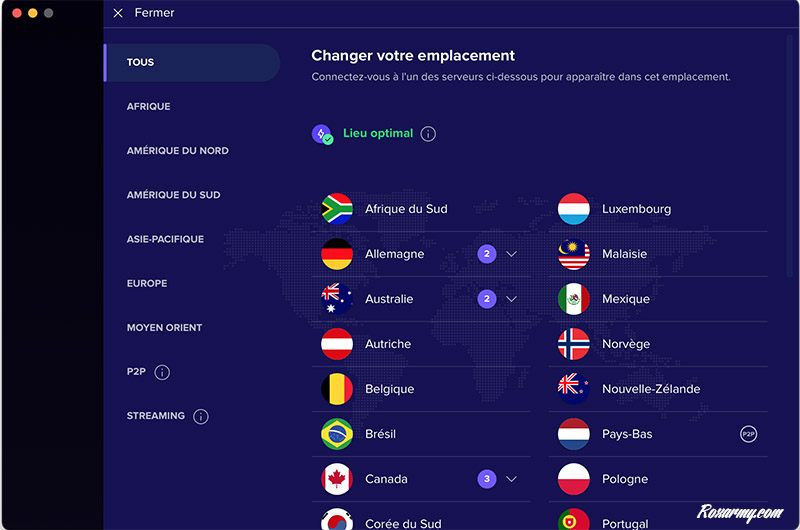The image size is (800, 530).
Task: Switch to the Asie-Pacifique tab
Action: (165, 239)
